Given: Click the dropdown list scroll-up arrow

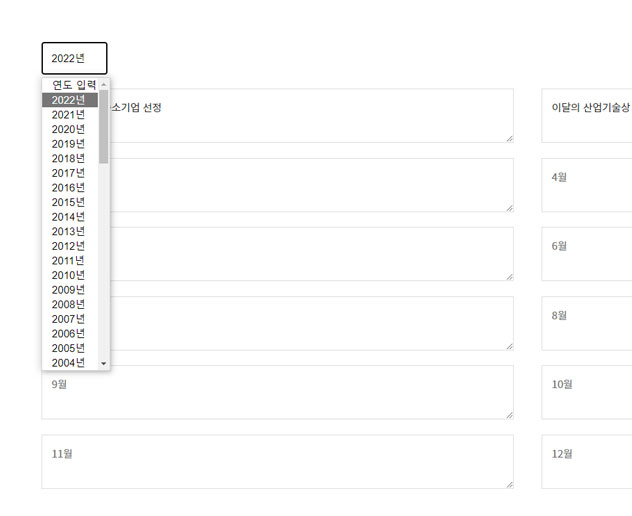Looking at the screenshot, I should pos(104,84).
